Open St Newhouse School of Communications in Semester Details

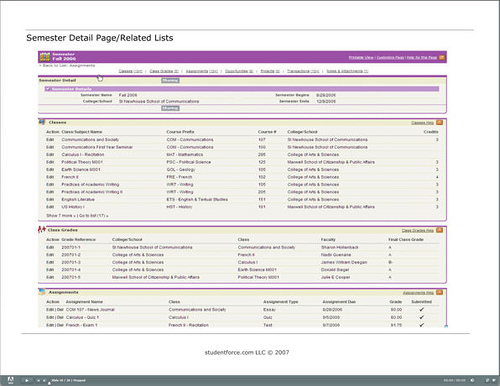[x=159, y=101]
